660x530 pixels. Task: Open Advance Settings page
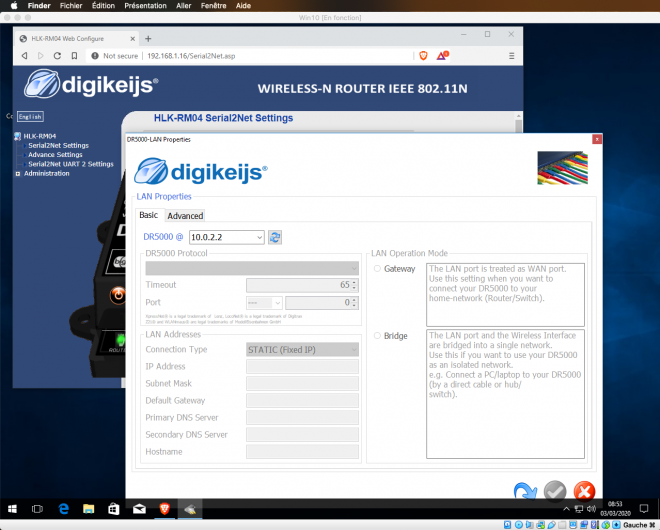55,154
